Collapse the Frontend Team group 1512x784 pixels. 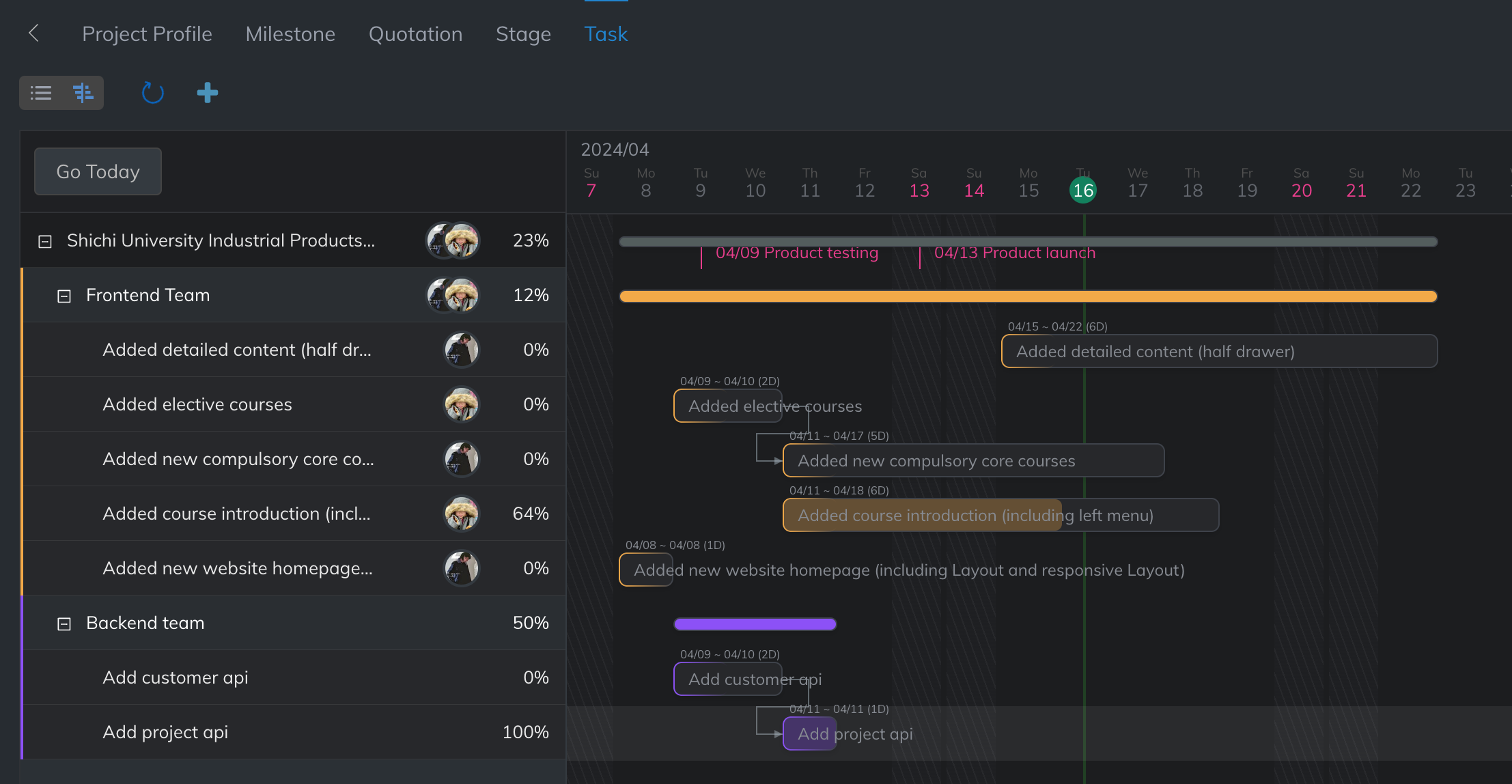(x=64, y=296)
